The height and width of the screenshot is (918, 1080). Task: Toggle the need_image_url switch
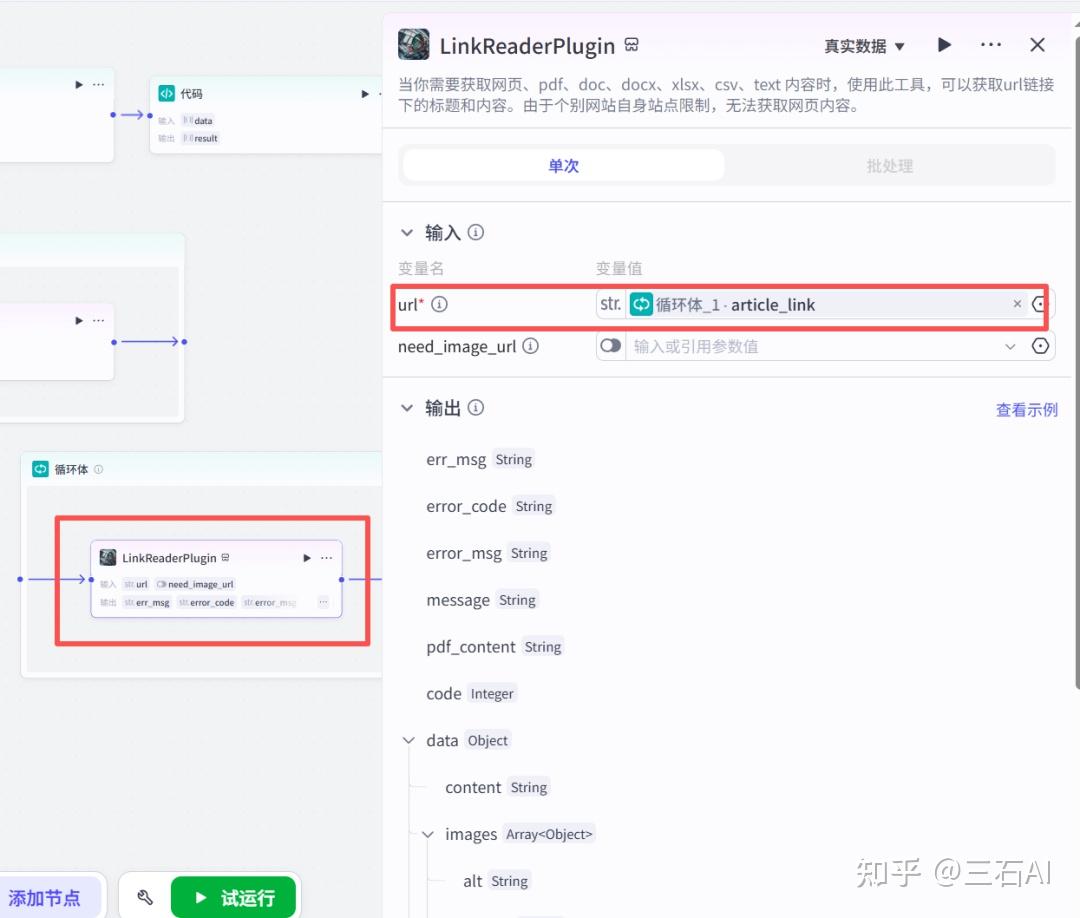pyautogui.click(x=609, y=346)
